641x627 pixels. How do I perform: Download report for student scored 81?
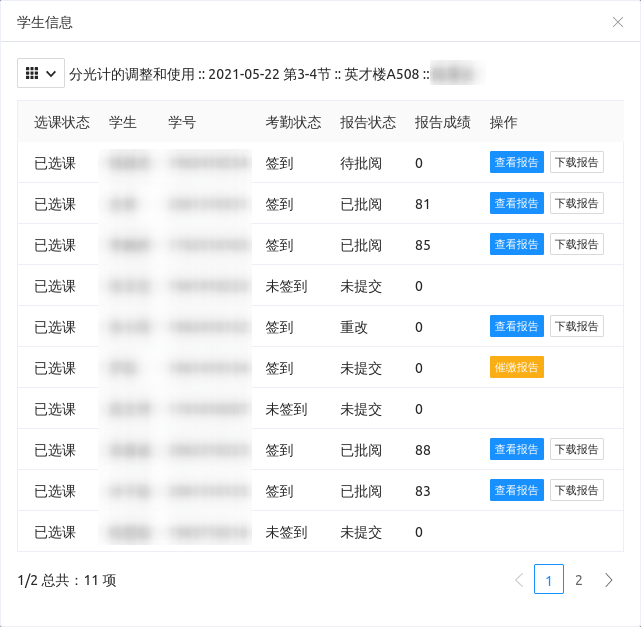(577, 204)
